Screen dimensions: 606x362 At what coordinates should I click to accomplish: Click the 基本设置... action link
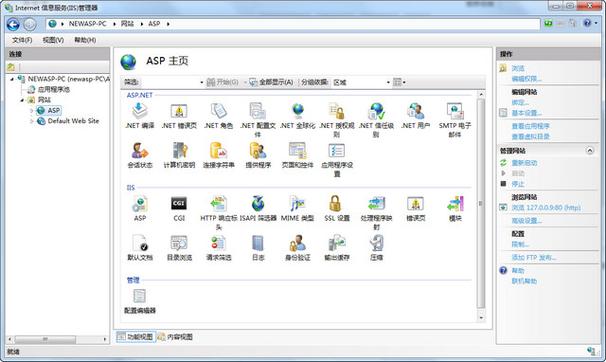[x=526, y=113]
